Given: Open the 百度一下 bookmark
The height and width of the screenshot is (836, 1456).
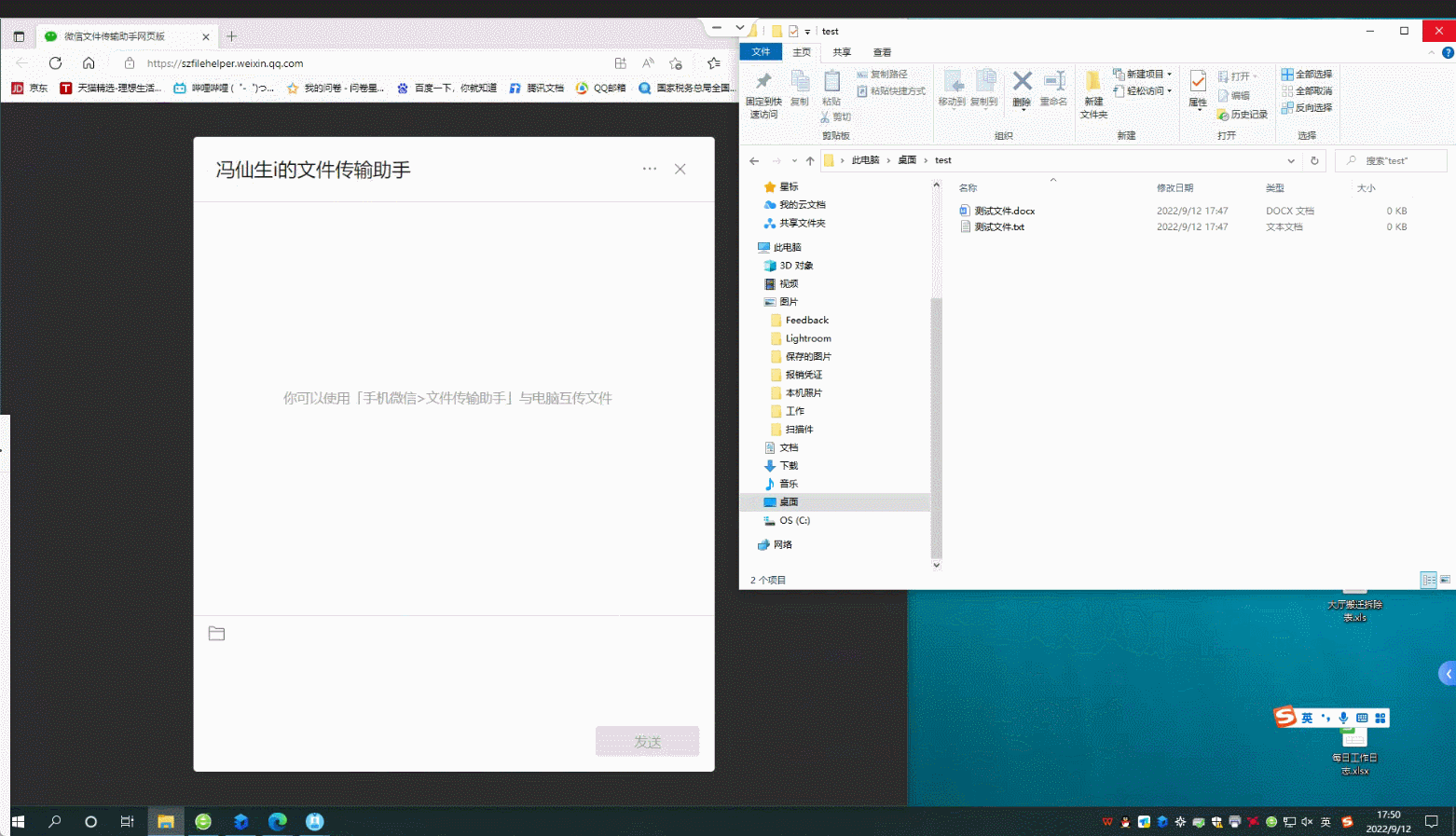Looking at the screenshot, I should point(446,88).
